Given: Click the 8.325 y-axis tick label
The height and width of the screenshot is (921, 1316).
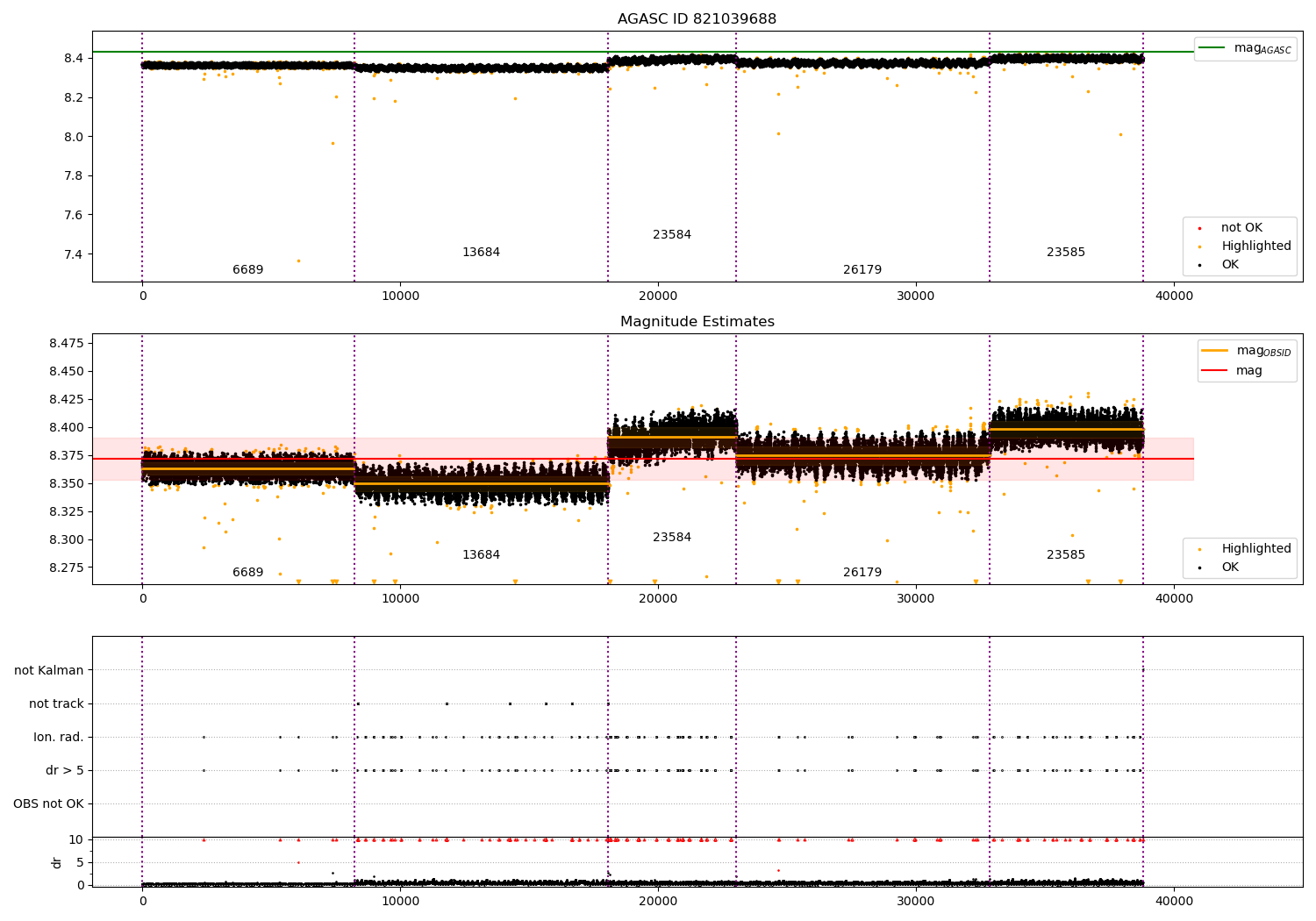Looking at the screenshot, I should pos(67,512).
